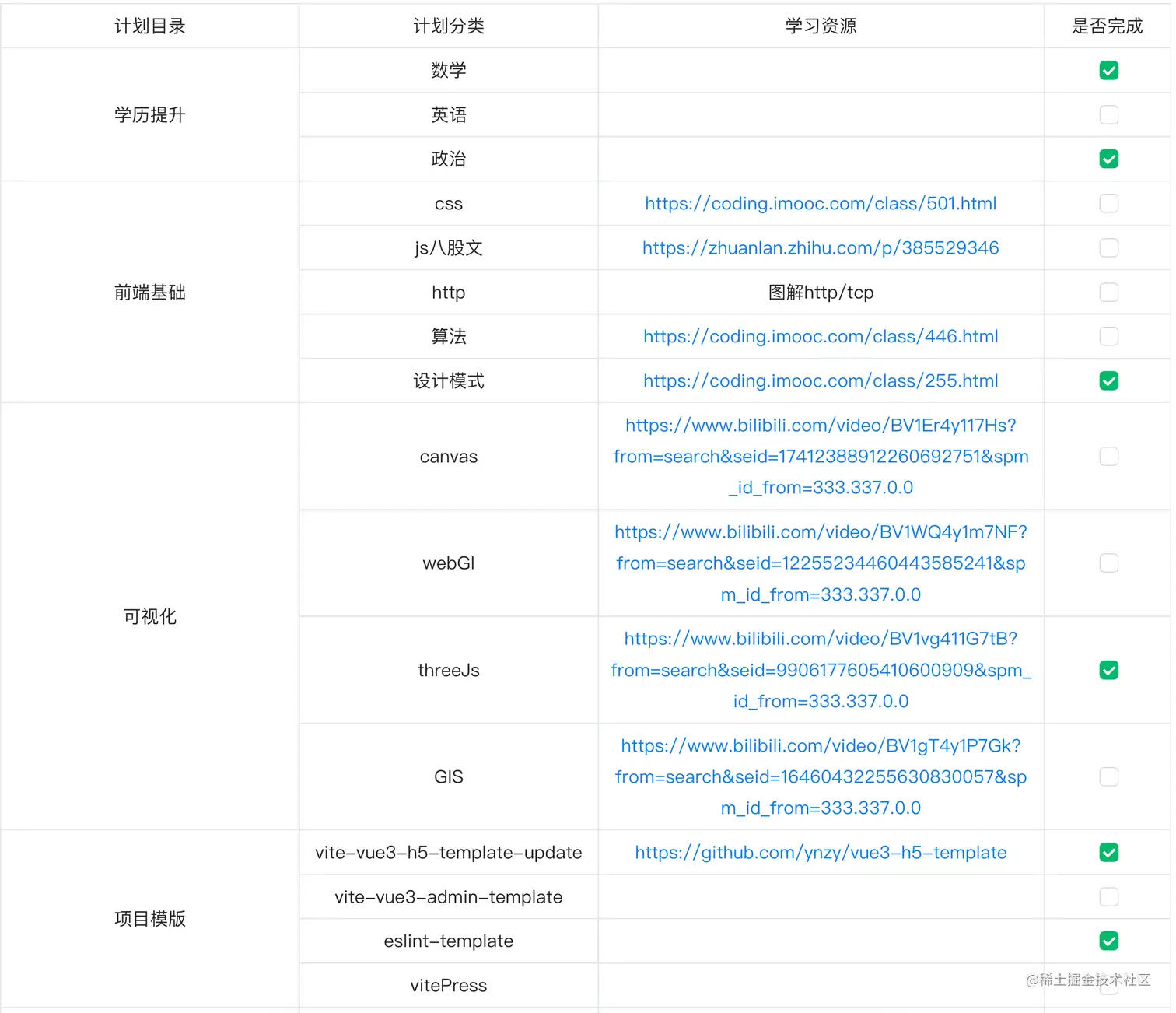
Task: Click the vite-vue3-admin-template cell
Action: (x=449, y=897)
